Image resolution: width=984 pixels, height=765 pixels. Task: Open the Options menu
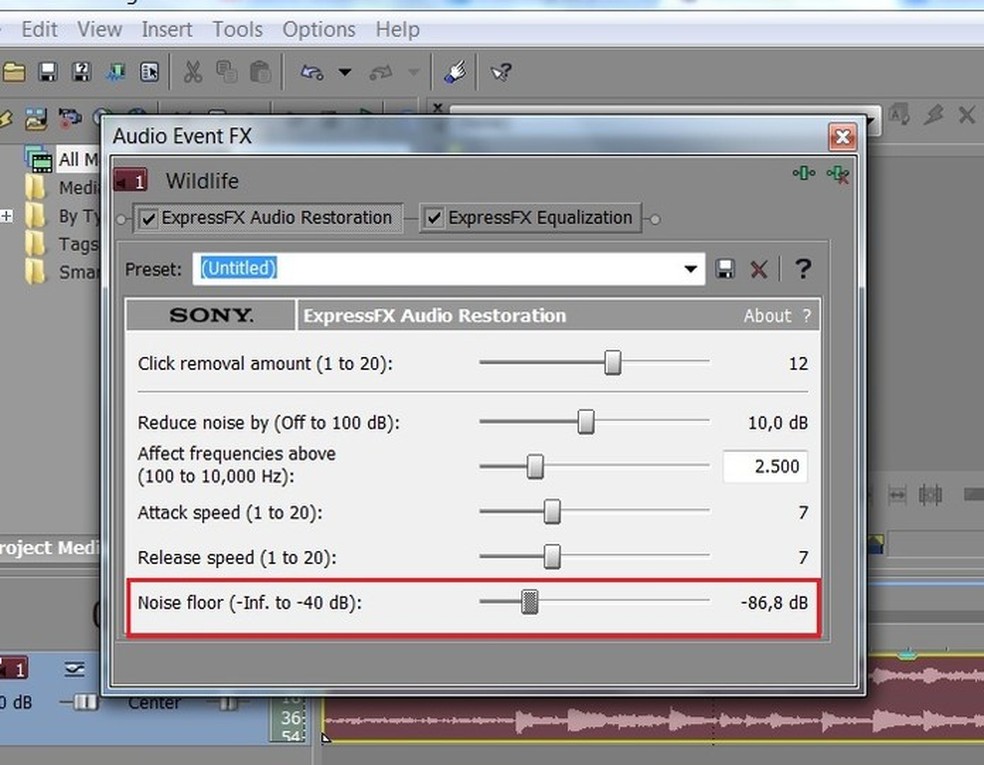tap(318, 29)
